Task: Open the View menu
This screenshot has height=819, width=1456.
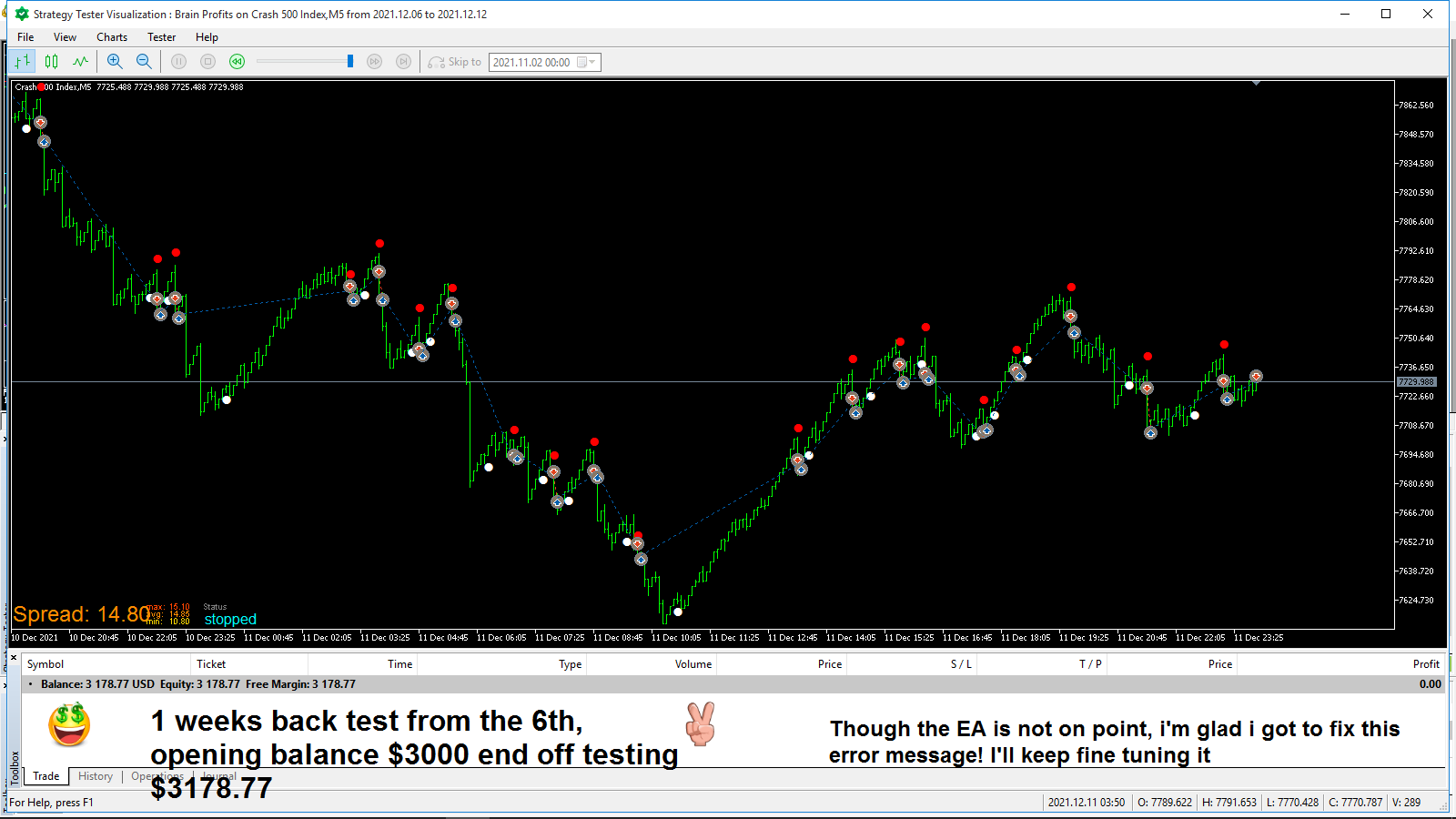Action: click(x=65, y=37)
